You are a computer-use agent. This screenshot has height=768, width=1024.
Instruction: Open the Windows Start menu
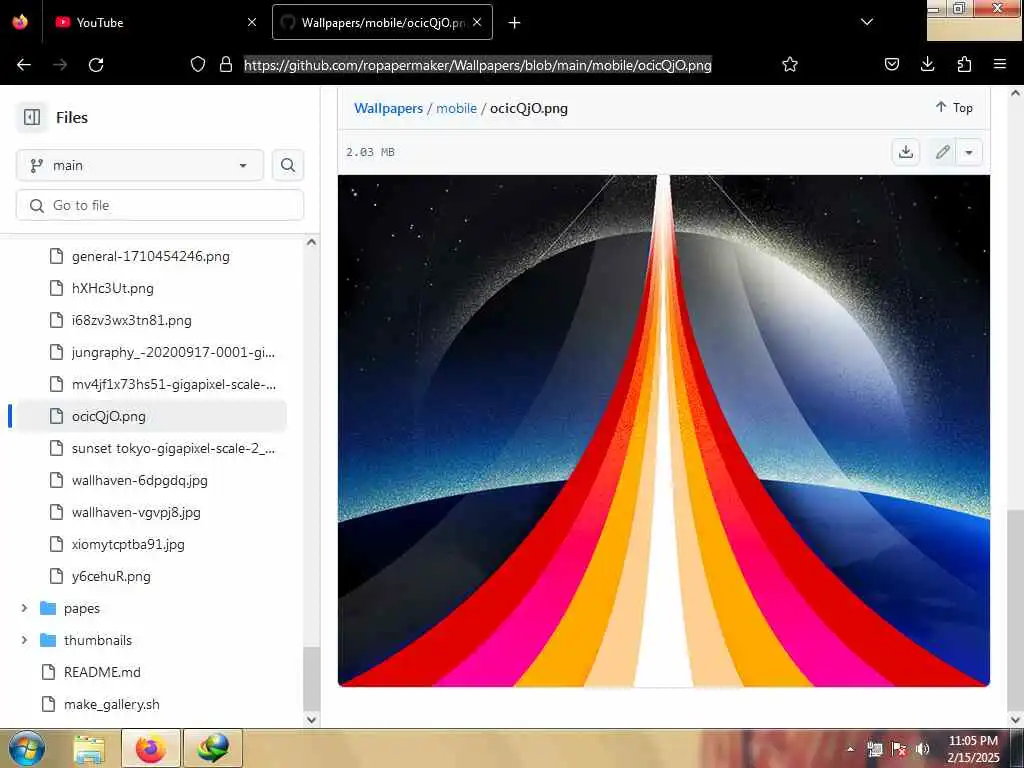point(27,748)
